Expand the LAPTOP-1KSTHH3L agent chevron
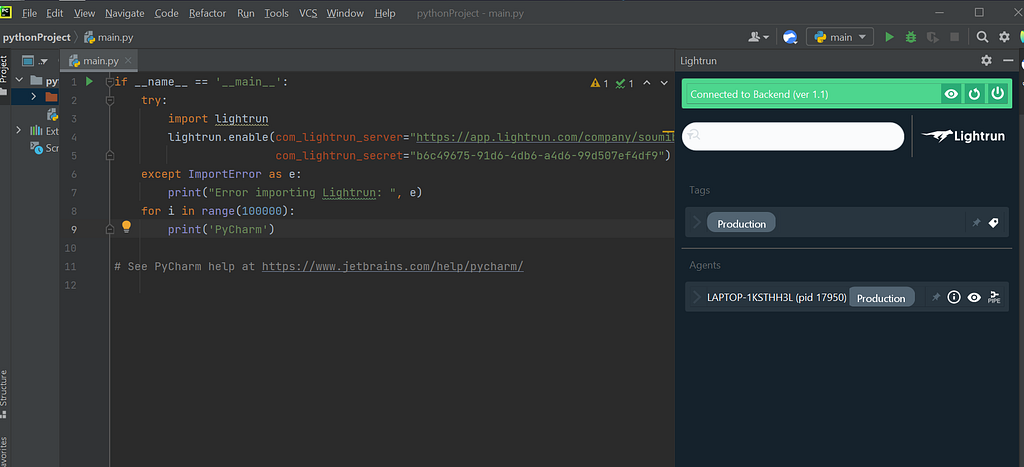 [697, 297]
